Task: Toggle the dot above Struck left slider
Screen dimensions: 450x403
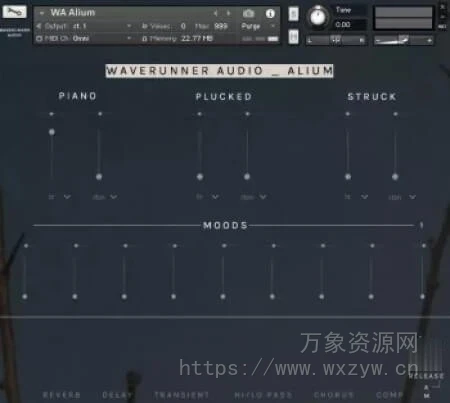Action: pos(348,114)
